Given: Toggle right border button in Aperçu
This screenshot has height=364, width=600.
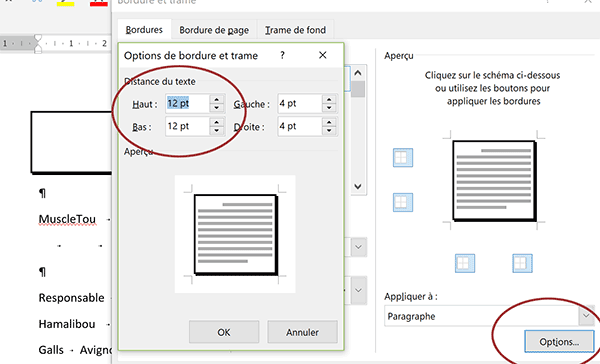Looking at the screenshot, I should click(x=522, y=263).
